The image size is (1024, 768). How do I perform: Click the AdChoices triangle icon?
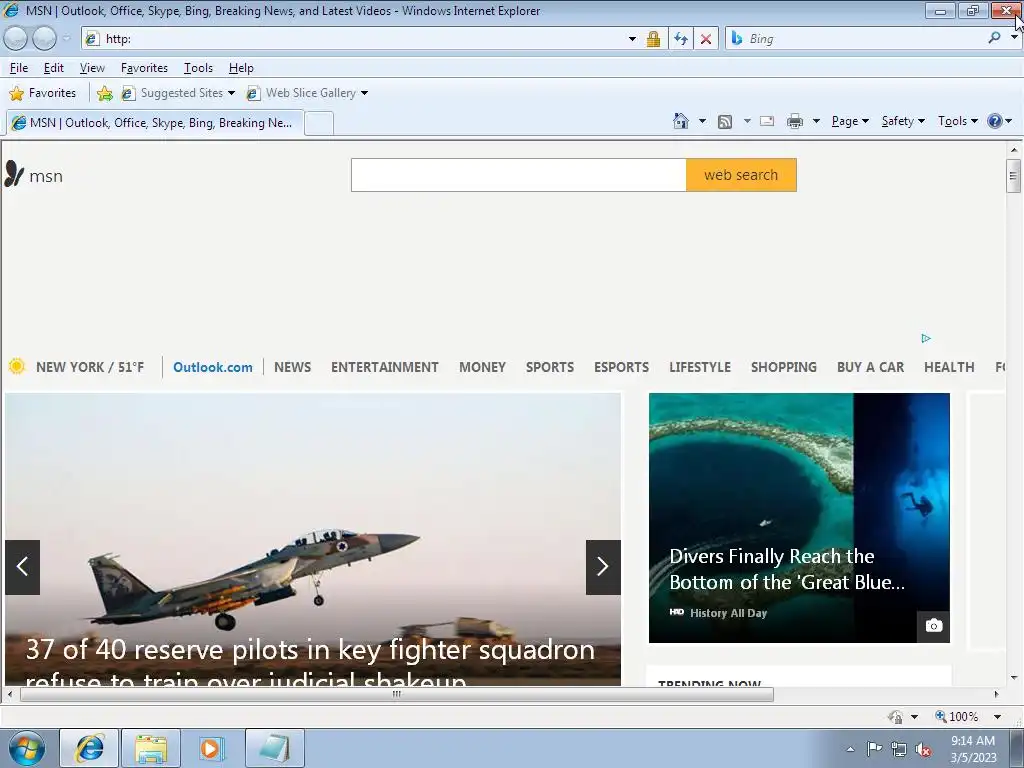(x=926, y=338)
